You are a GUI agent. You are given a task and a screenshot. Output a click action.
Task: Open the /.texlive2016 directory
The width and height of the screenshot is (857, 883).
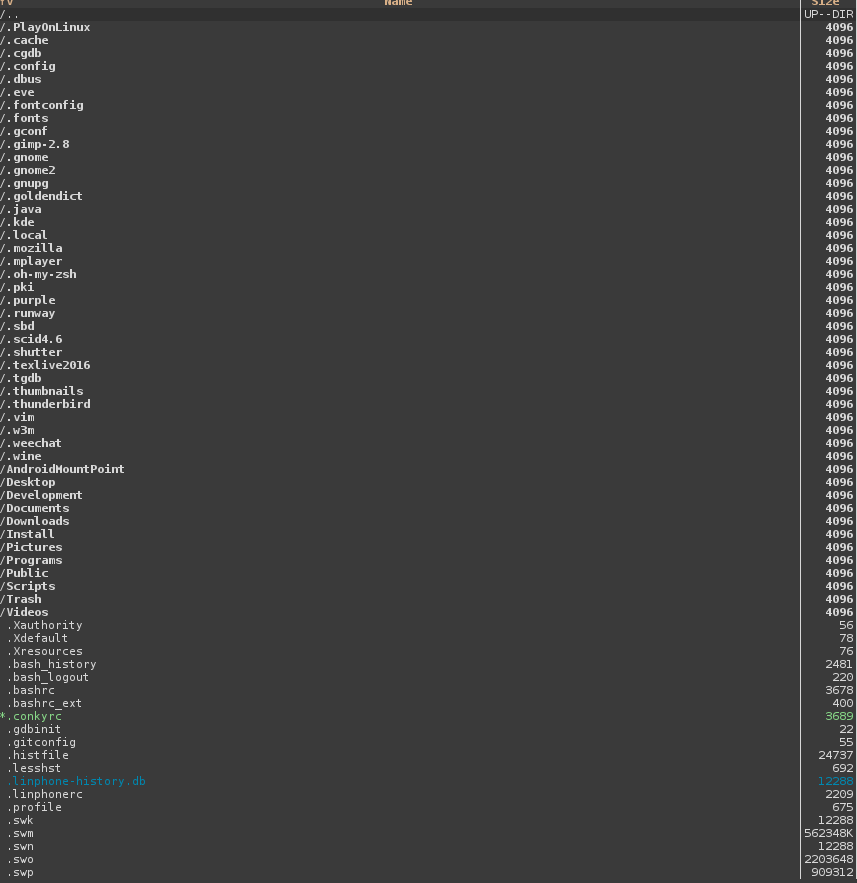point(46,366)
